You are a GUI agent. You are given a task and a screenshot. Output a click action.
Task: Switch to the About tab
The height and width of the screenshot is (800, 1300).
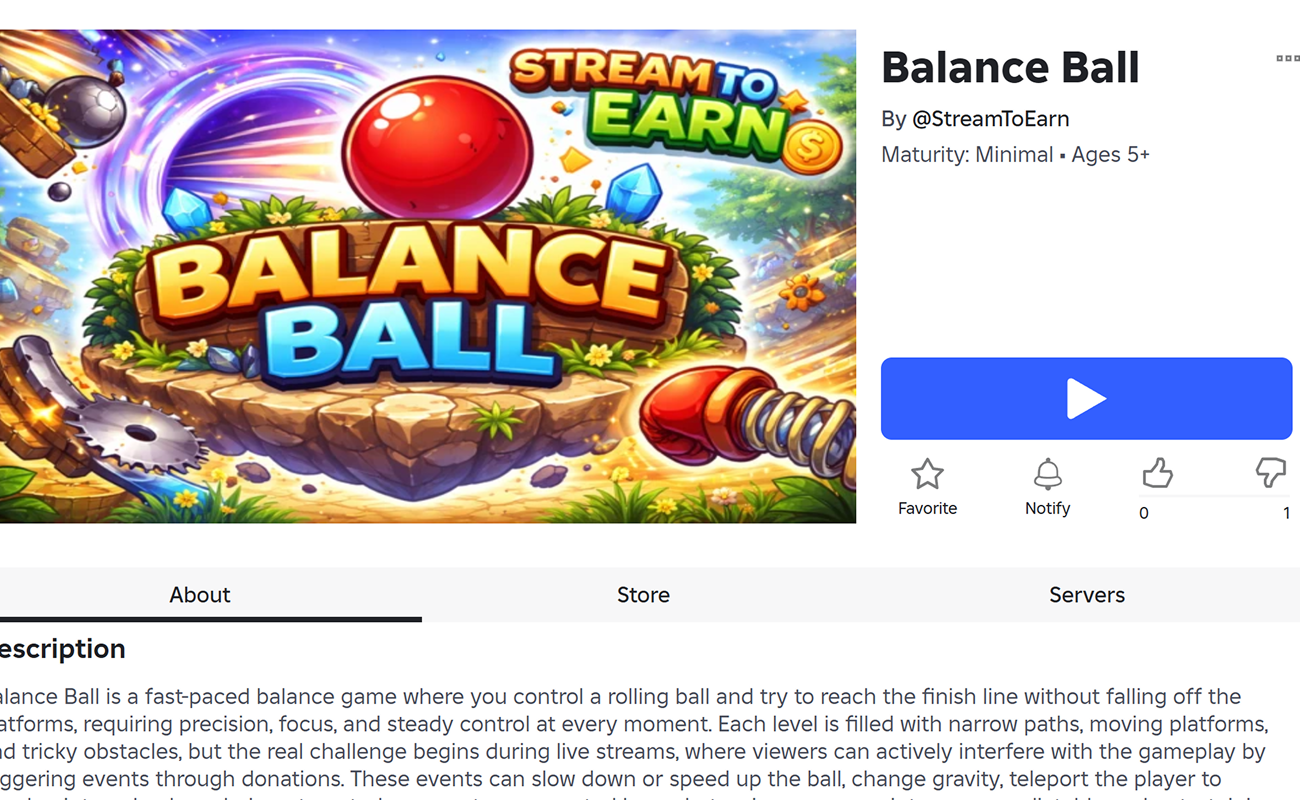[x=200, y=595]
